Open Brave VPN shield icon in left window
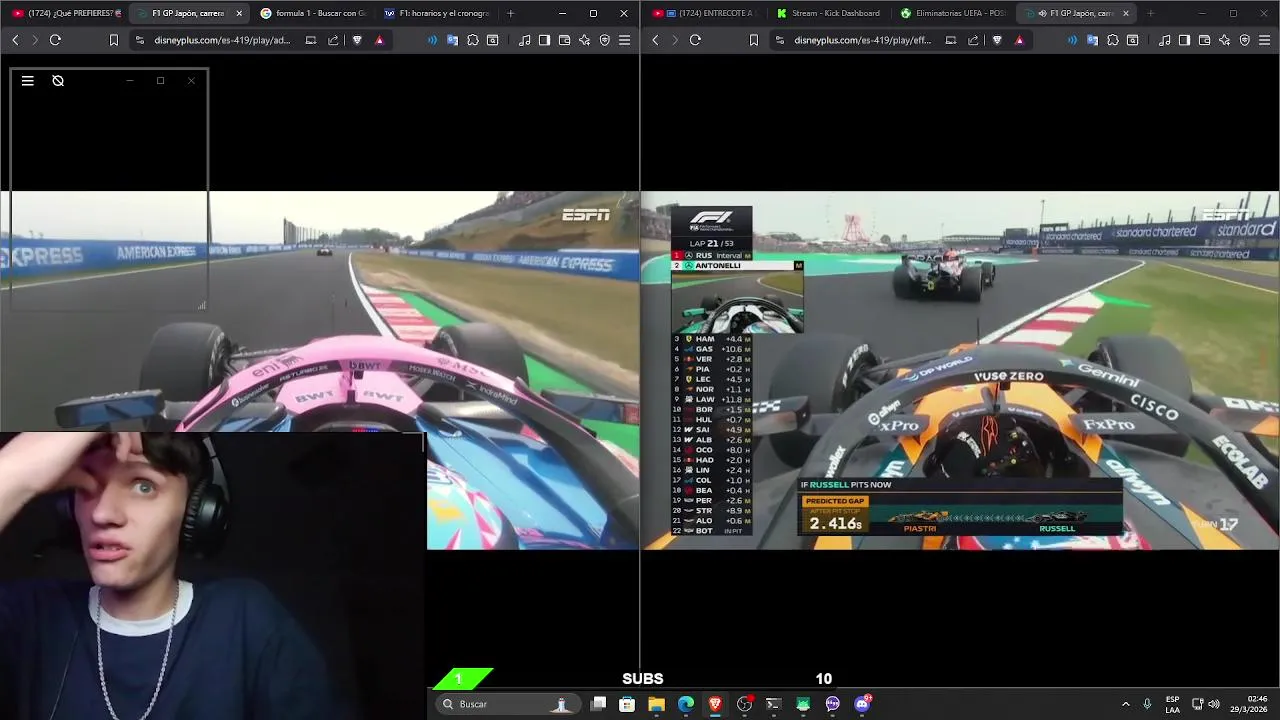The width and height of the screenshot is (1280, 720). [x=605, y=40]
